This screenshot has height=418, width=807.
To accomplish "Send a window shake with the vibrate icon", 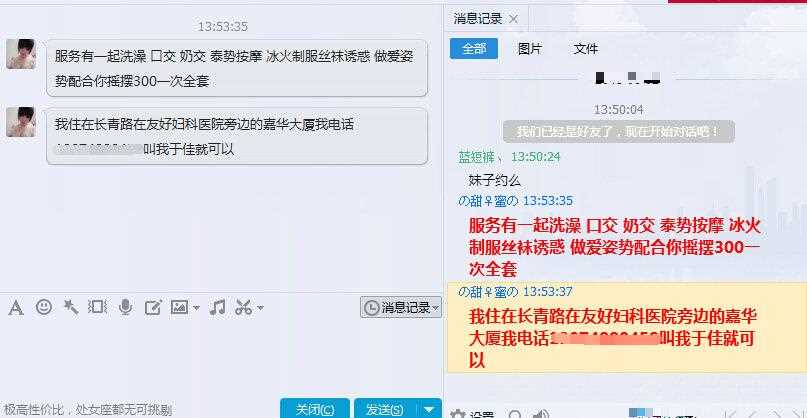I will [97, 307].
